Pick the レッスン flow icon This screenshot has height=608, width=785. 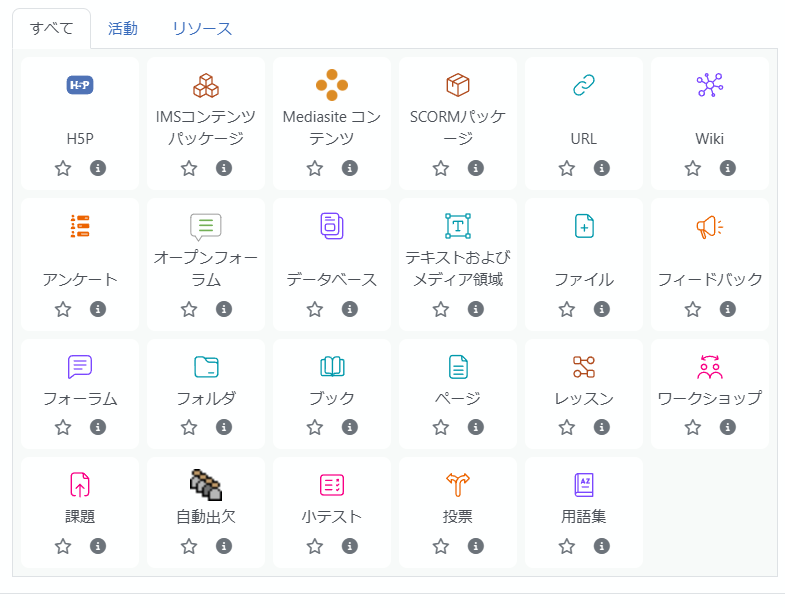pos(584,367)
